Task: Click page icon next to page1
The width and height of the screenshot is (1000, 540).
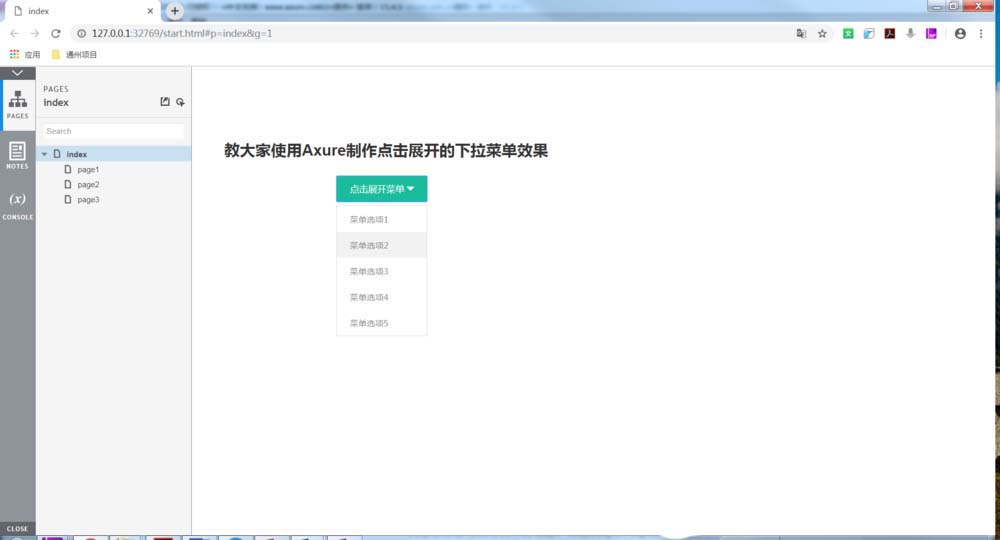Action: (68, 170)
